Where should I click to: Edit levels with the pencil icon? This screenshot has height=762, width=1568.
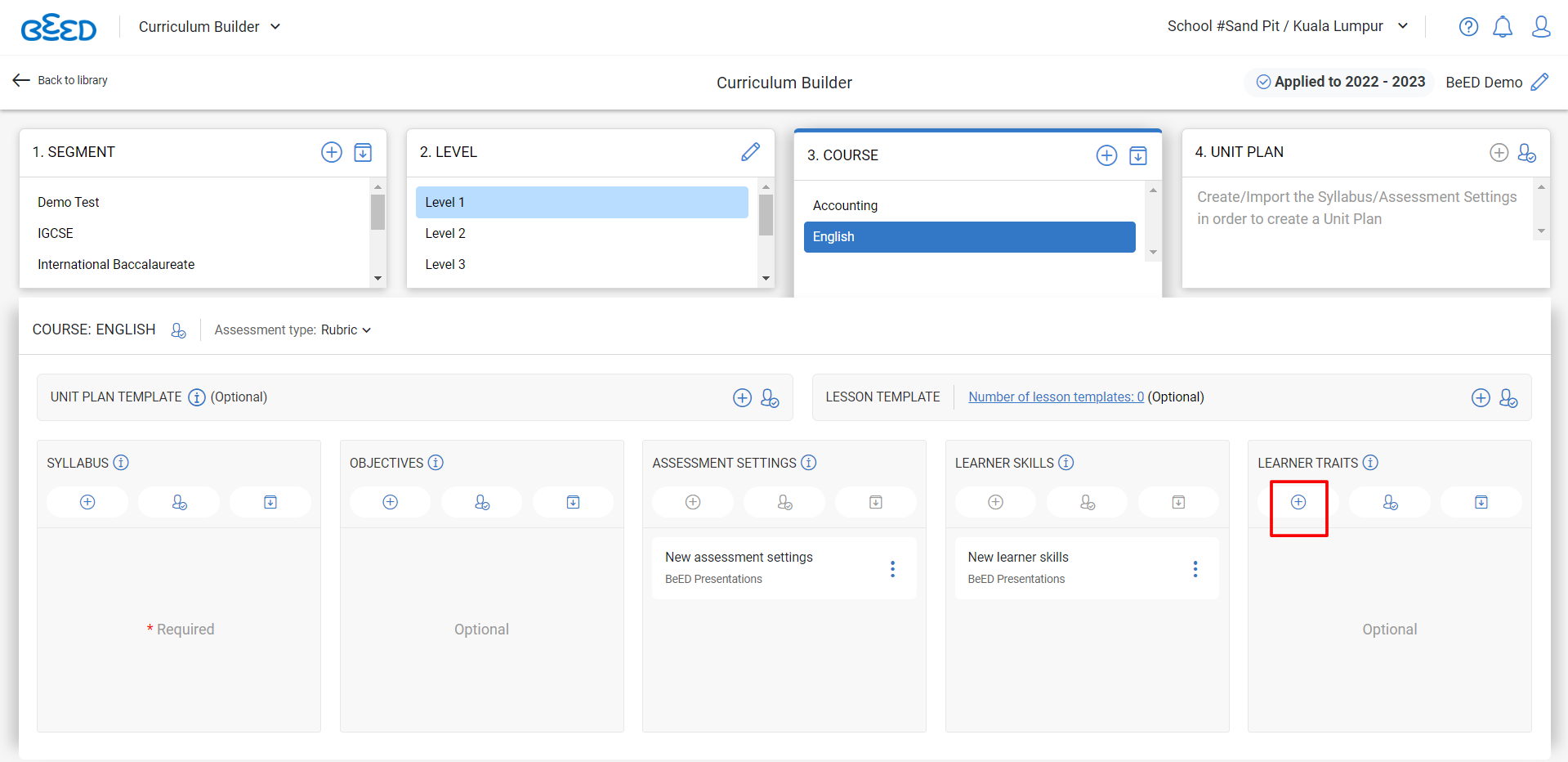click(750, 152)
